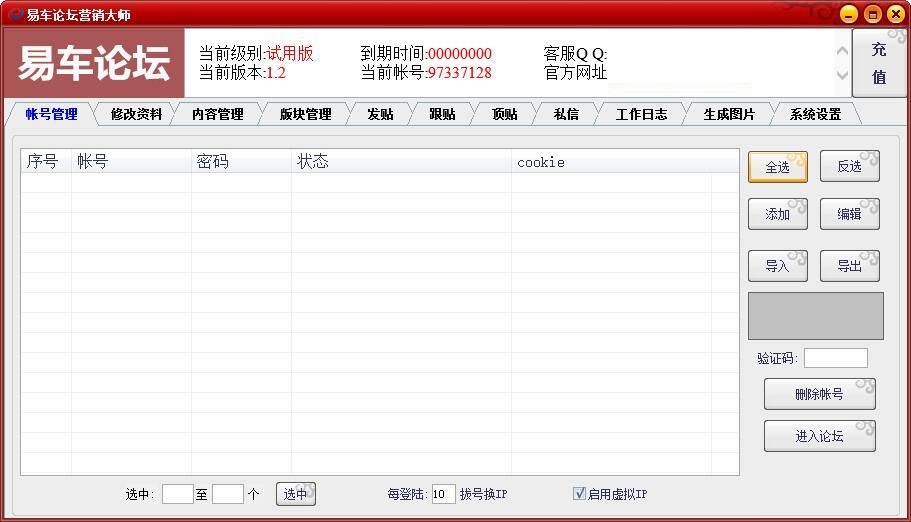The width and height of the screenshot is (911, 522).
Task: Click the 选中 button at bottom
Action: point(296,494)
